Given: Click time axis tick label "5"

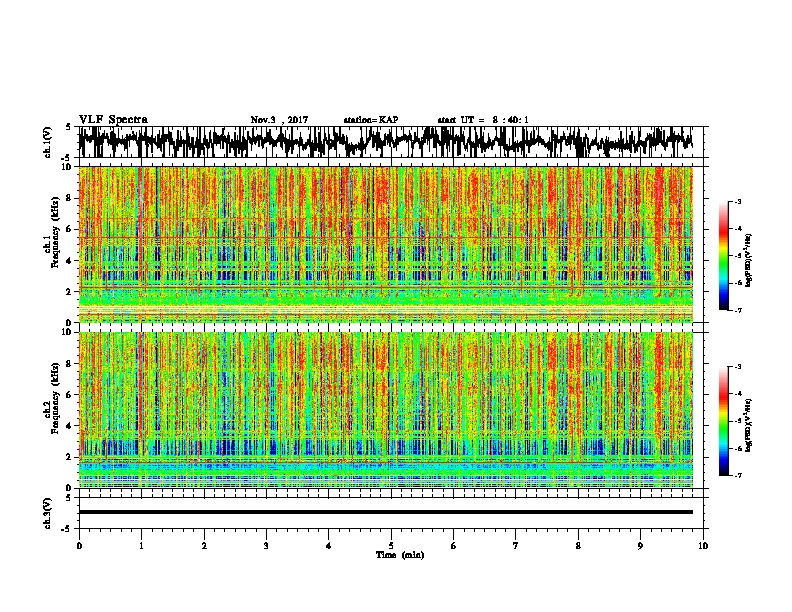Looking at the screenshot, I should 391,546.
